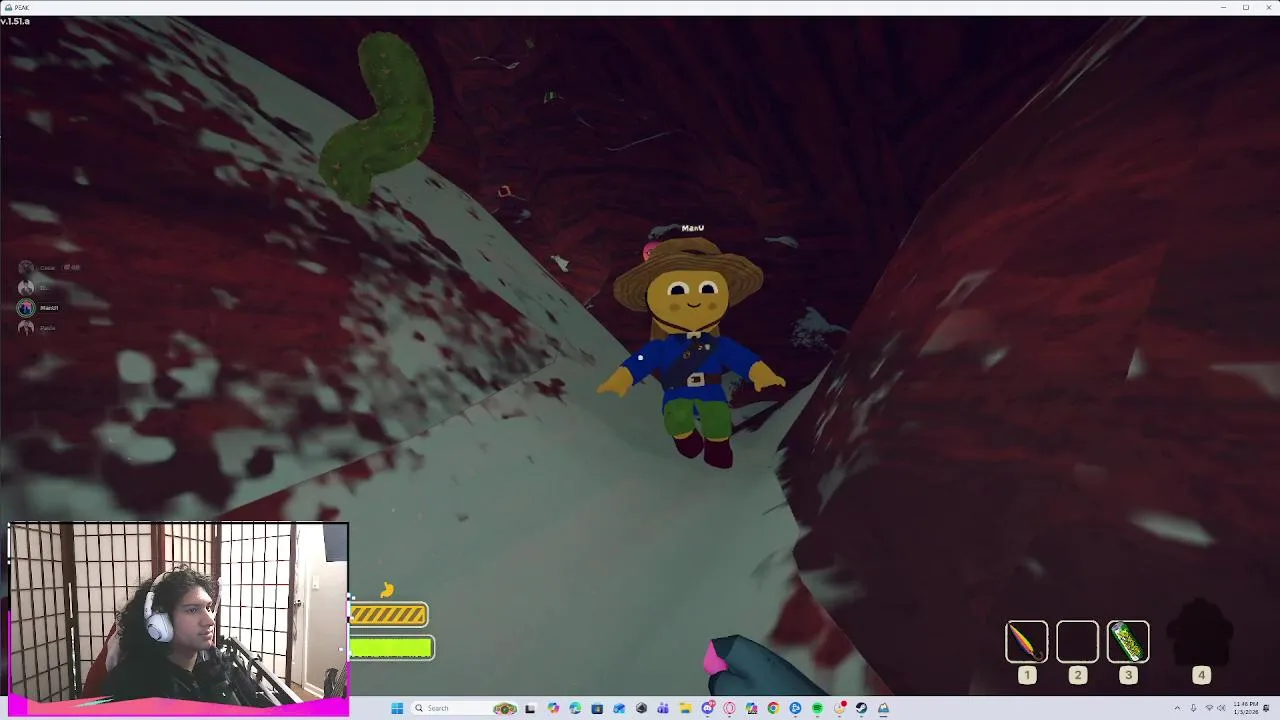Open the PEAK game taskbar icon
1280x720 pixels.
[x=883, y=708]
